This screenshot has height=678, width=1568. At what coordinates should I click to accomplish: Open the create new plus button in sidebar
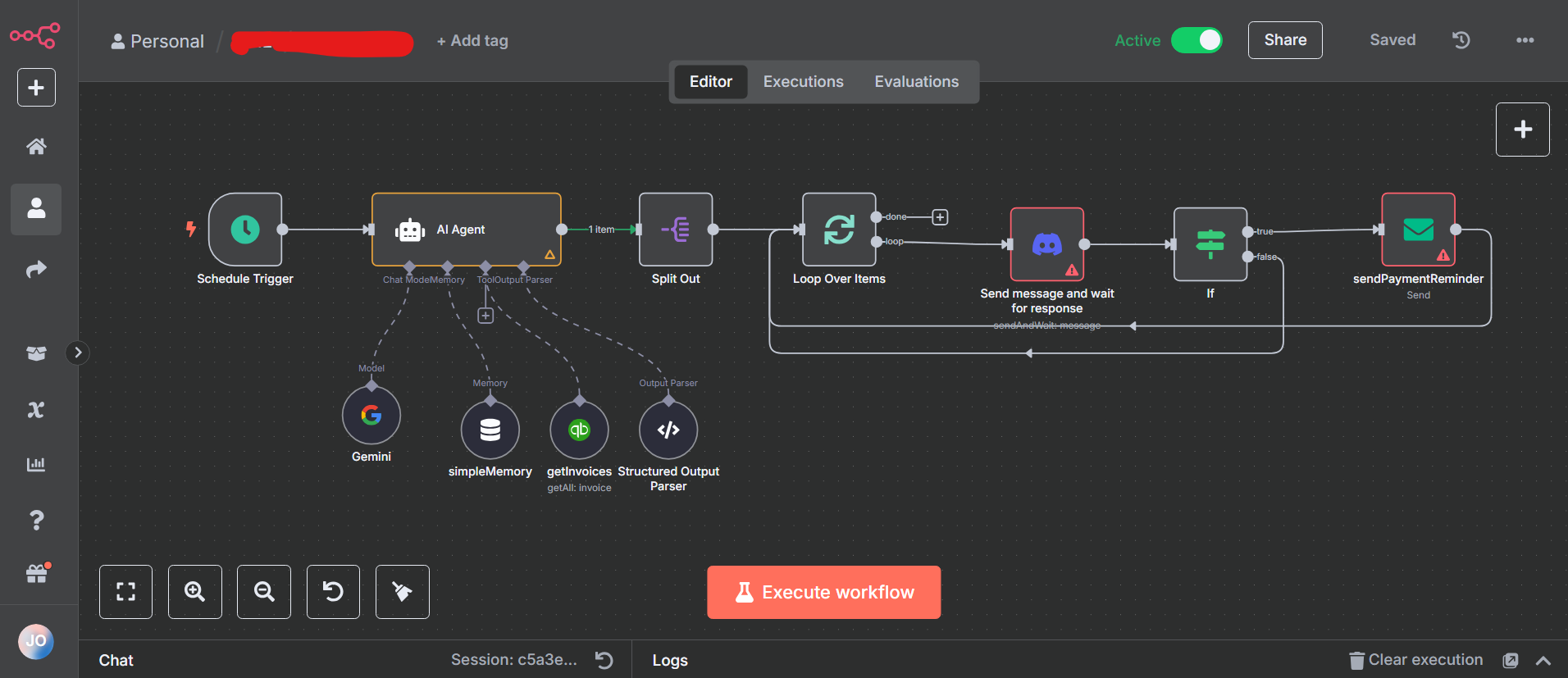click(36, 88)
